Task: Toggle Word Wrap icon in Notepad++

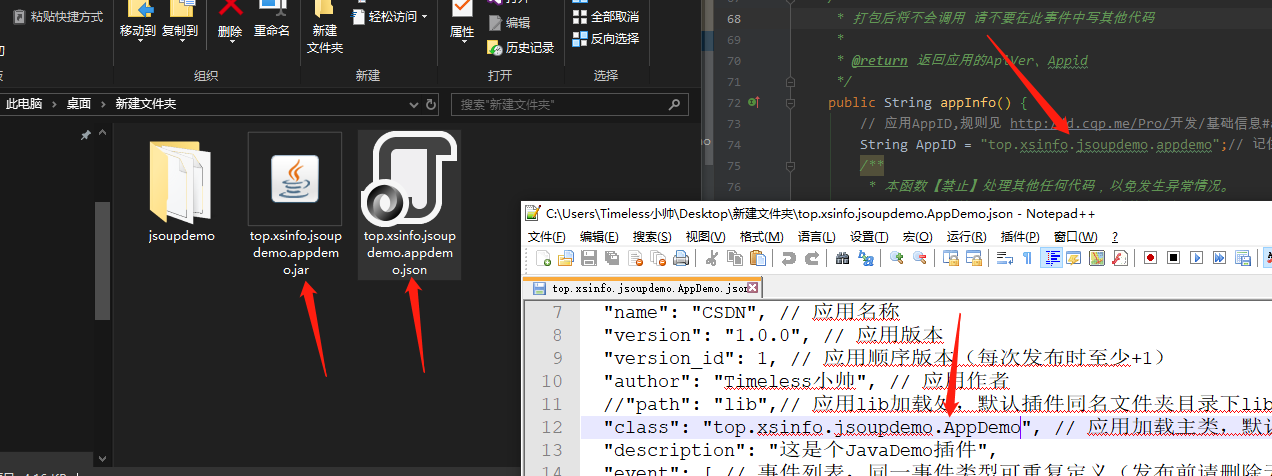Action: click(1005, 258)
